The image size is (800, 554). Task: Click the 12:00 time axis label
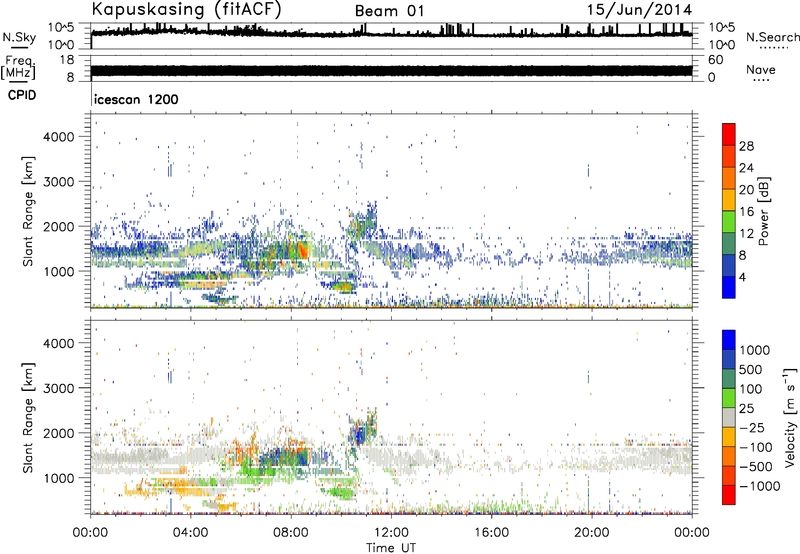point(391,533)
